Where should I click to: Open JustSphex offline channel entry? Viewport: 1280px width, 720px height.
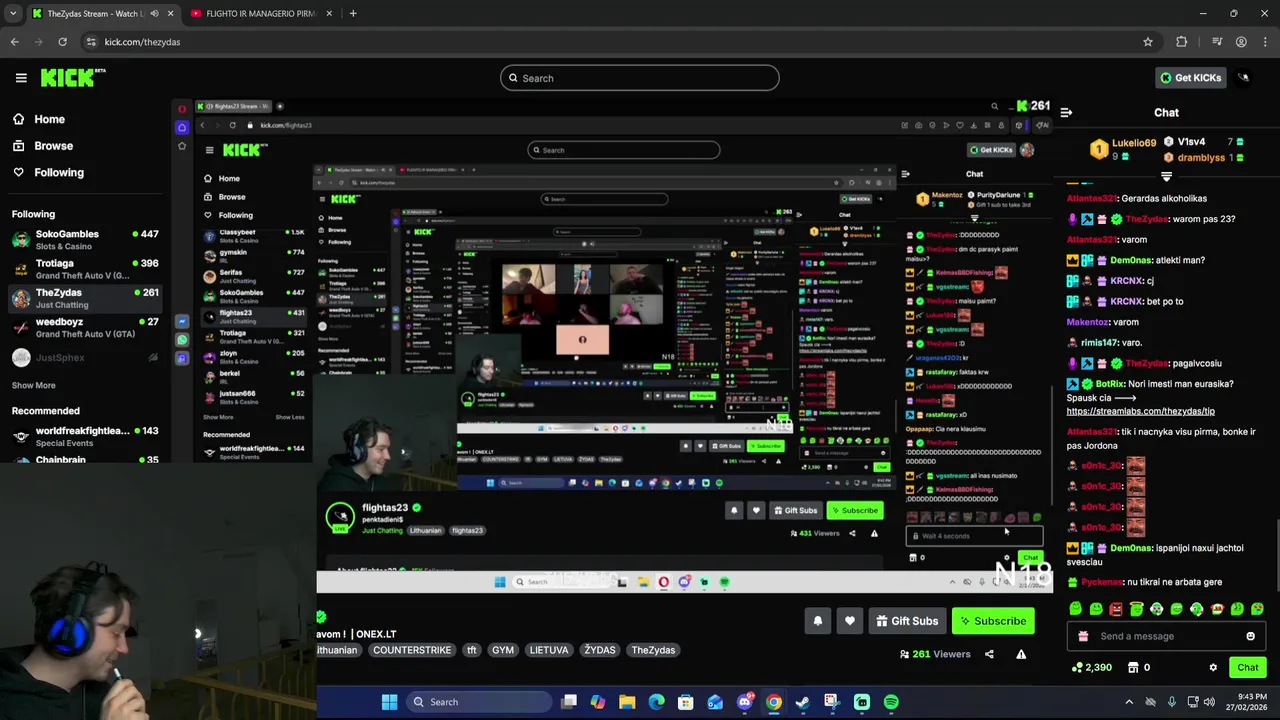pos(85,357)
